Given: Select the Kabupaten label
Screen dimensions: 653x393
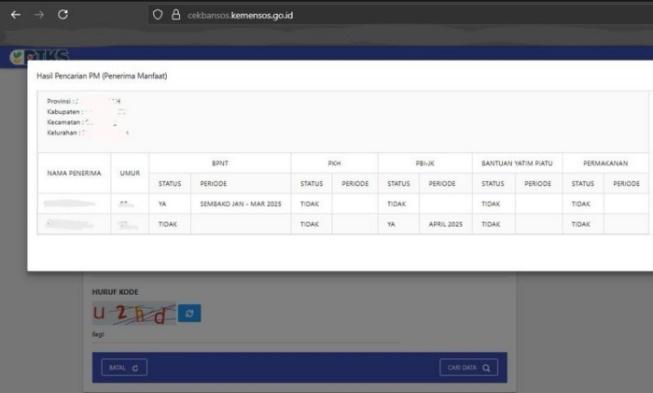Looking at the screenshot, I should (63, 112).
